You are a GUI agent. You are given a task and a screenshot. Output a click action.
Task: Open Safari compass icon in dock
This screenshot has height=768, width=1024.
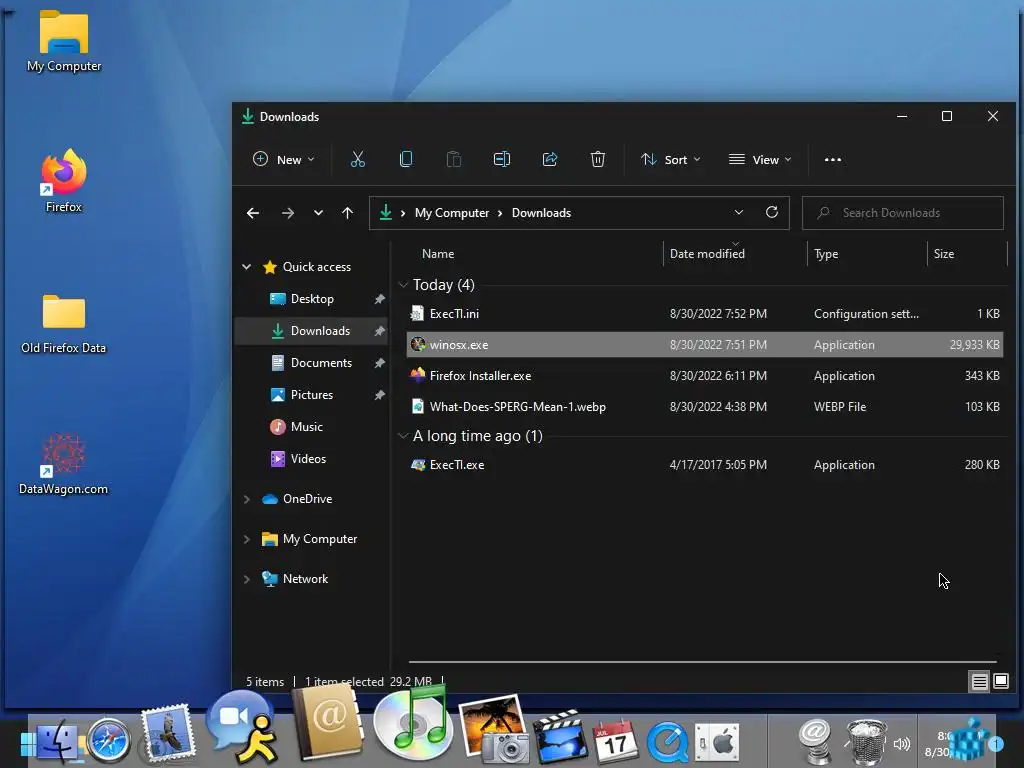pos(110,741)
